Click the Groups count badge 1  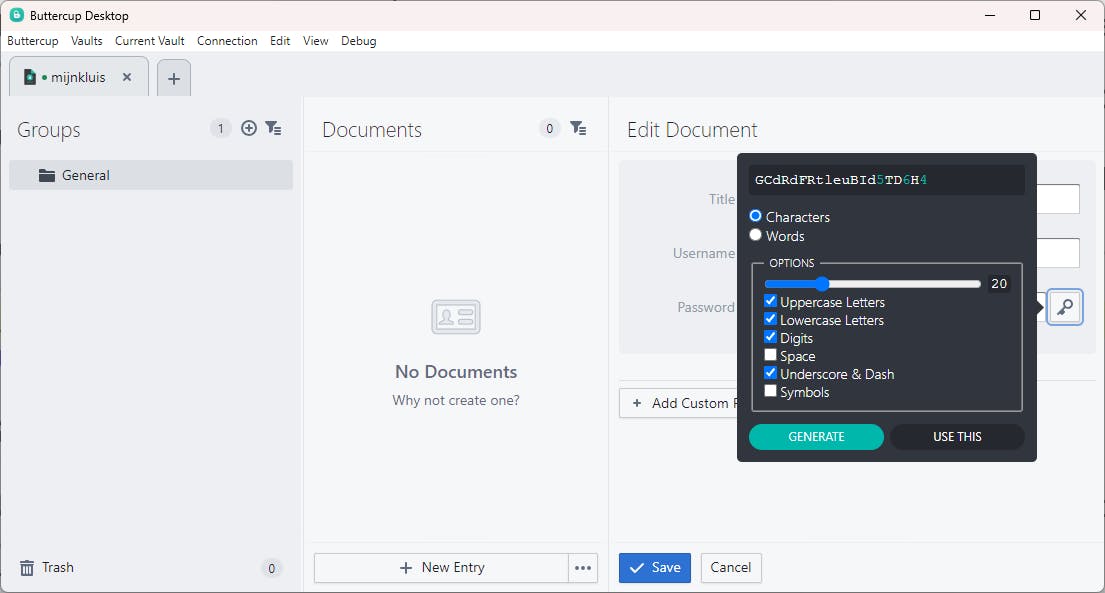coord(221,128)
